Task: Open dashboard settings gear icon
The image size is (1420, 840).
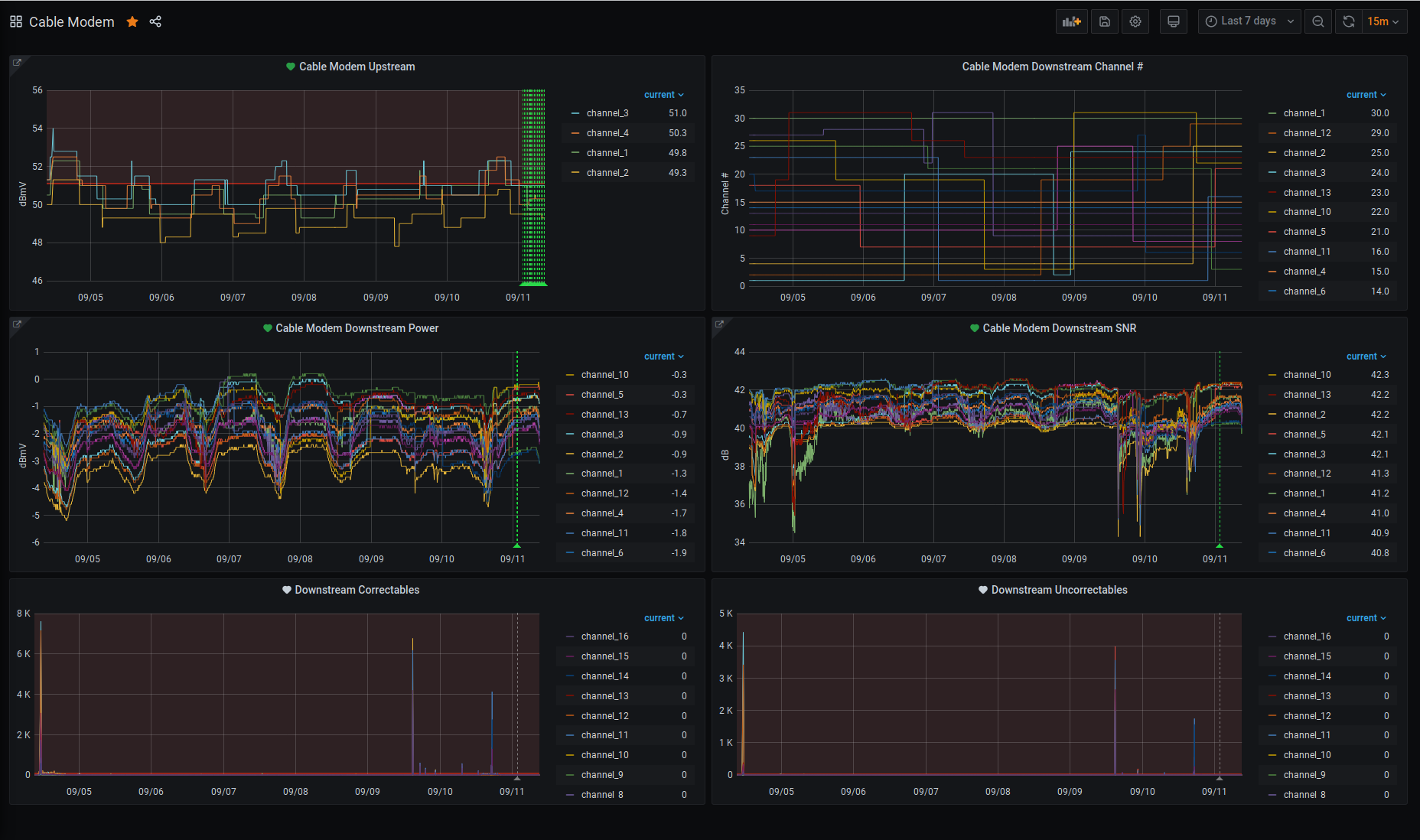Action: tap(1135, 21)
